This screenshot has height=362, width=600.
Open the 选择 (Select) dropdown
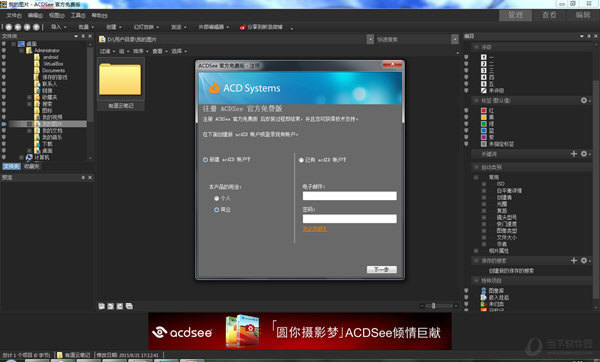179,51
